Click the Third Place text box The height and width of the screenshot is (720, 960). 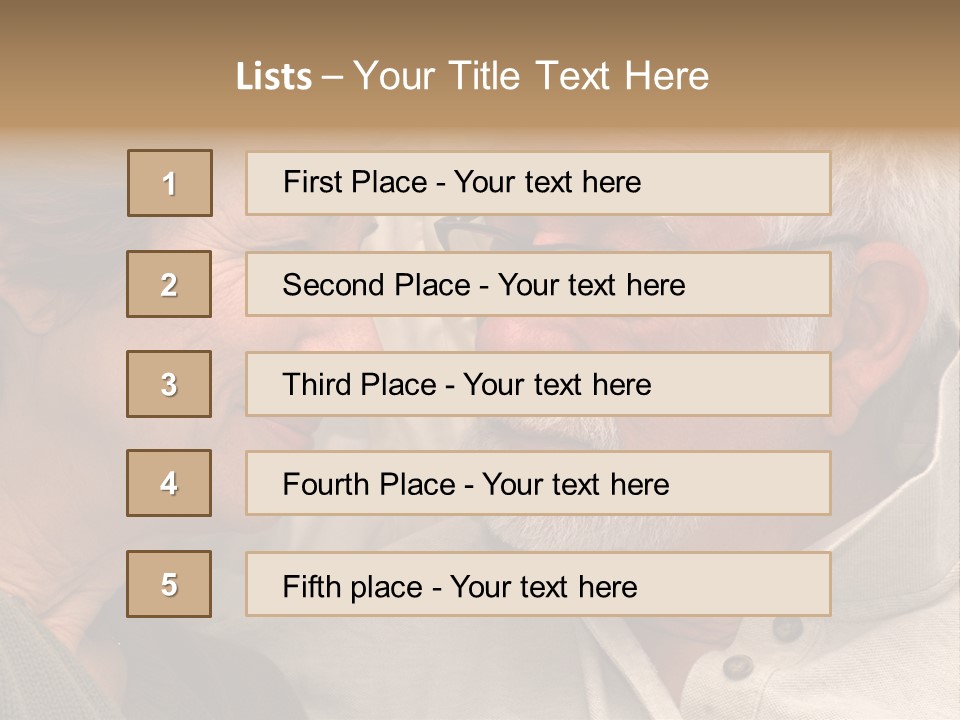click(538, 384)
